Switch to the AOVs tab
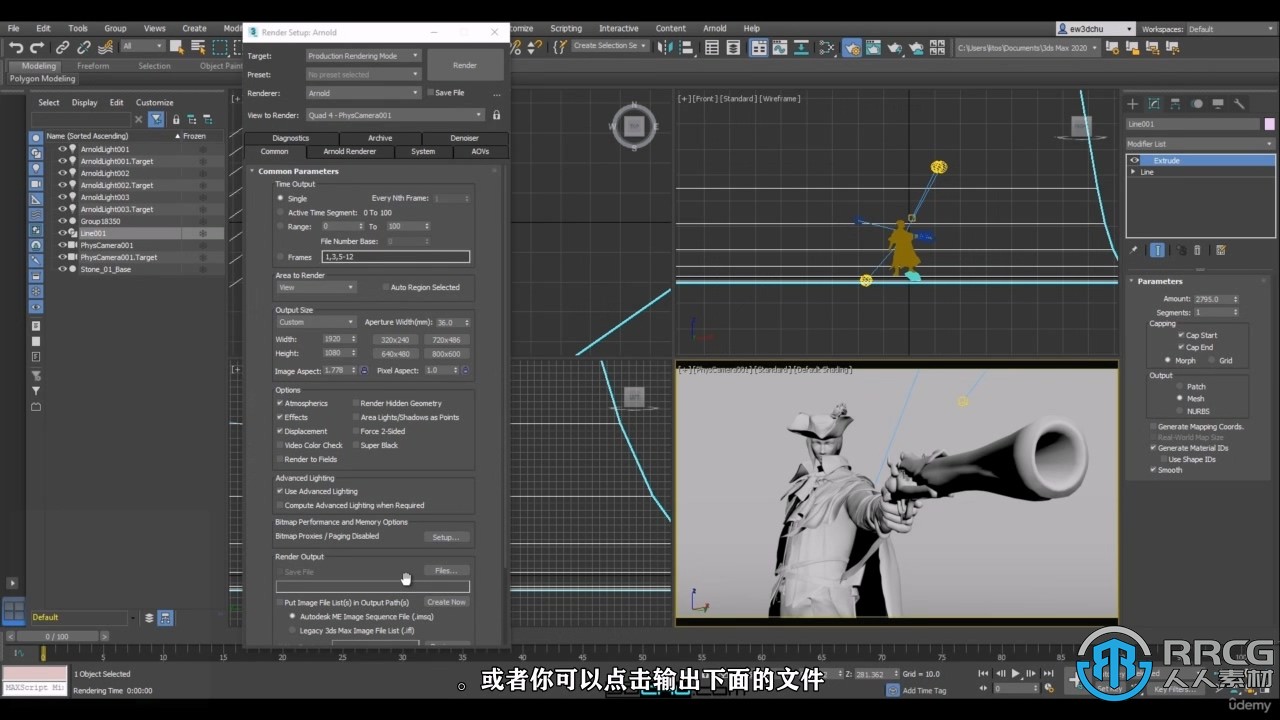Image resolution: width=1280 pixels, height=720 pixels. click(x=480, y=152)
